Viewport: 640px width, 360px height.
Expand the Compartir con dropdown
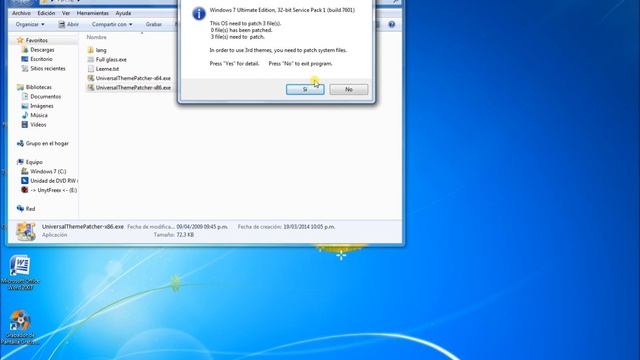pyautogui.click(x=112, y=24)
